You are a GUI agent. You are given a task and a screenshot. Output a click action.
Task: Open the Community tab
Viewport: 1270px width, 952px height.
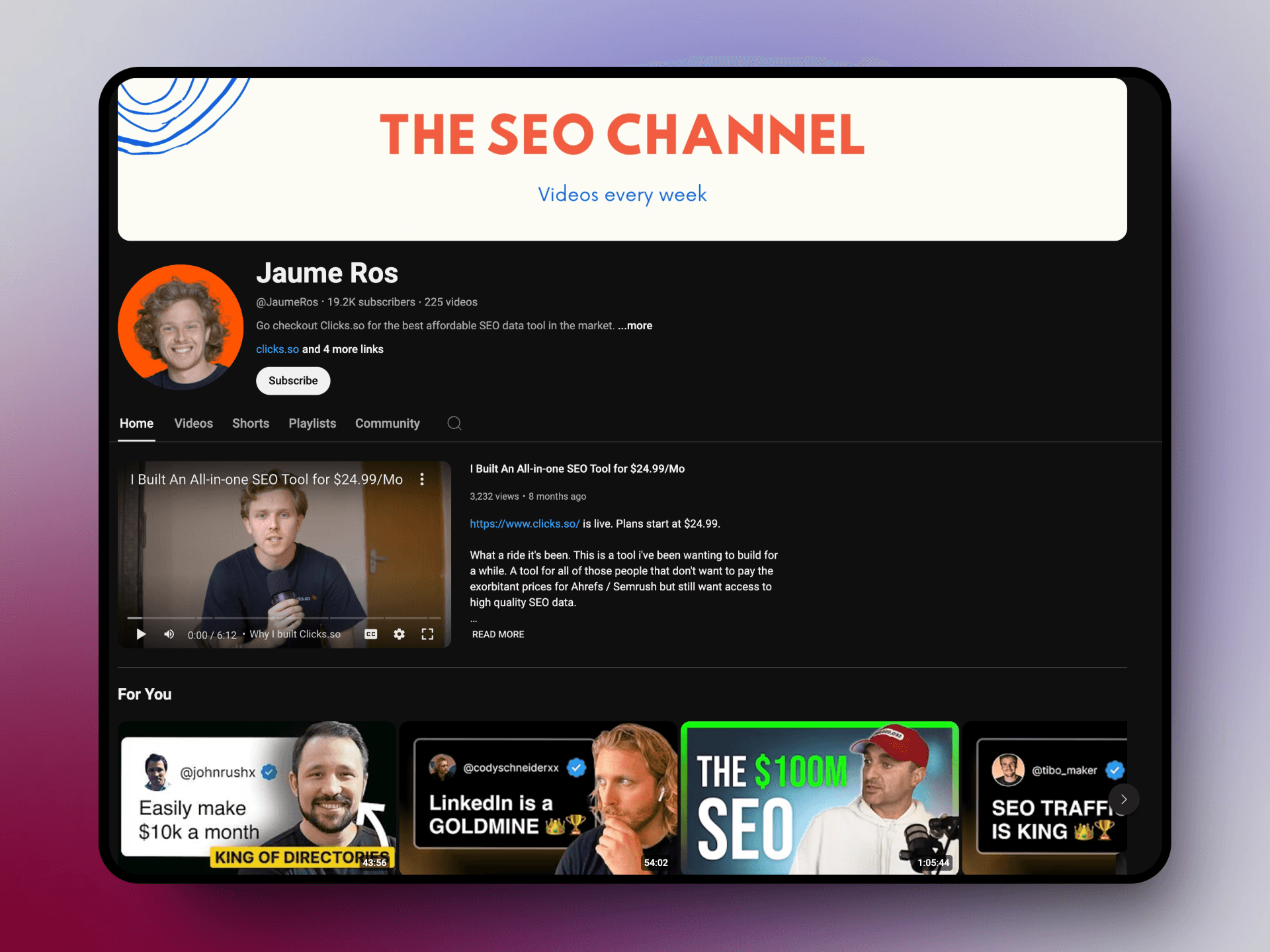(x=388, y=423)
